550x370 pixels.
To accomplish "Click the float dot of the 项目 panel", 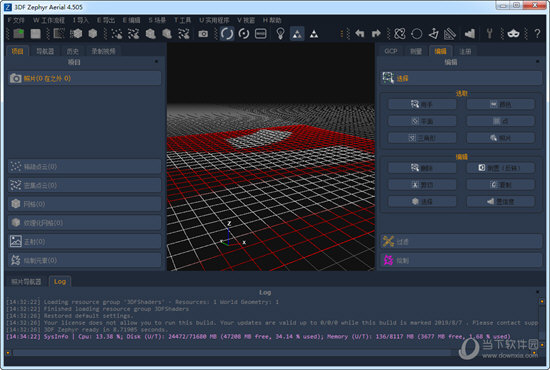I will tap(156, 61).
